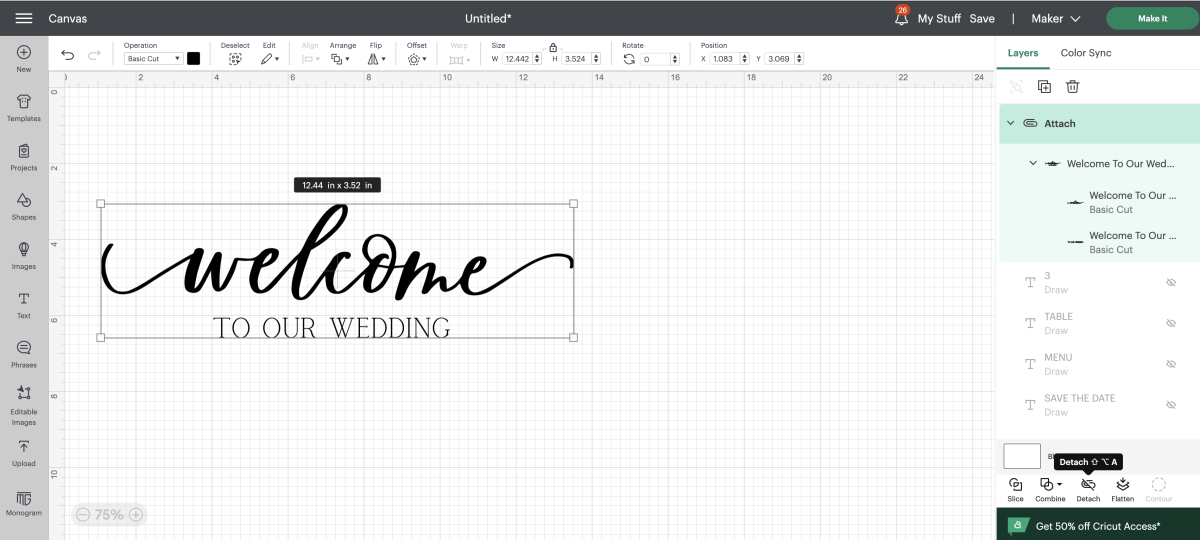Viewport: 1200px width, 540px height.
Task: Click the Redo arrow
Action: pos(95,56)
